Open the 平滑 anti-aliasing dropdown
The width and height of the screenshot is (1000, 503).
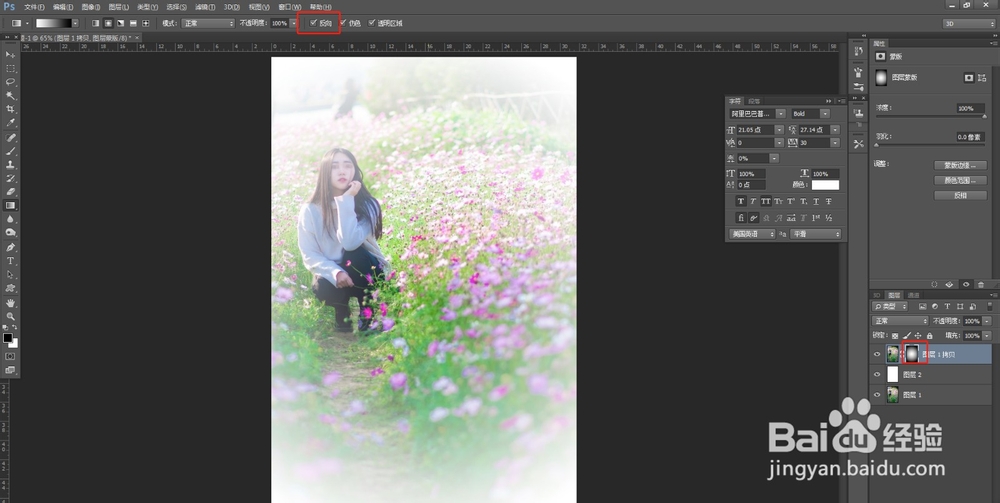(x=816, y=234)
